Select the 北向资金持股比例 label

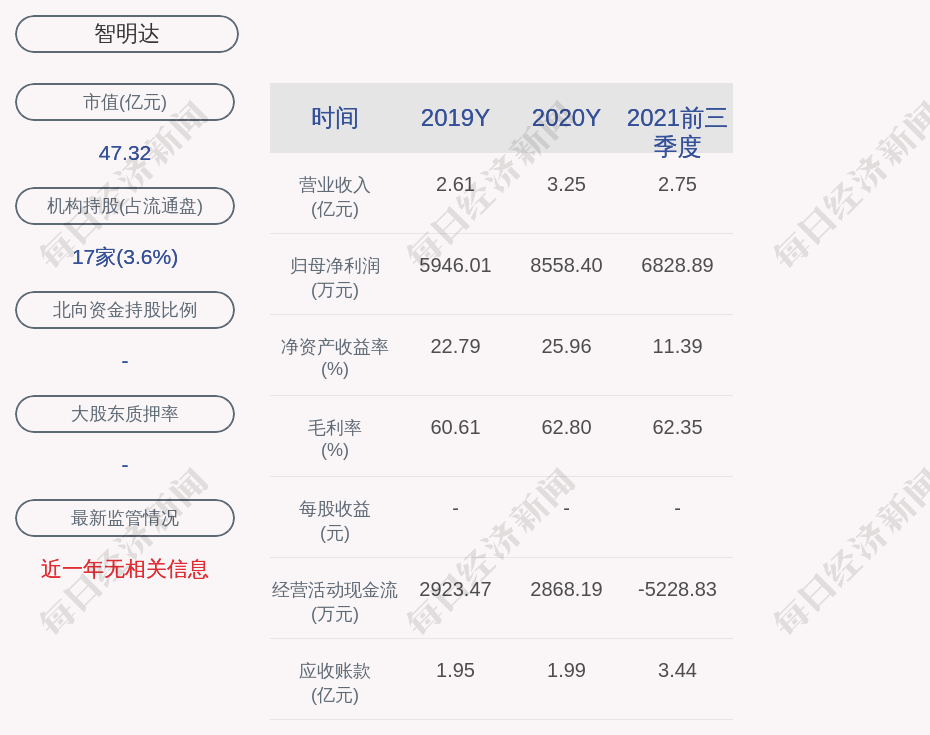pos(125,310)
